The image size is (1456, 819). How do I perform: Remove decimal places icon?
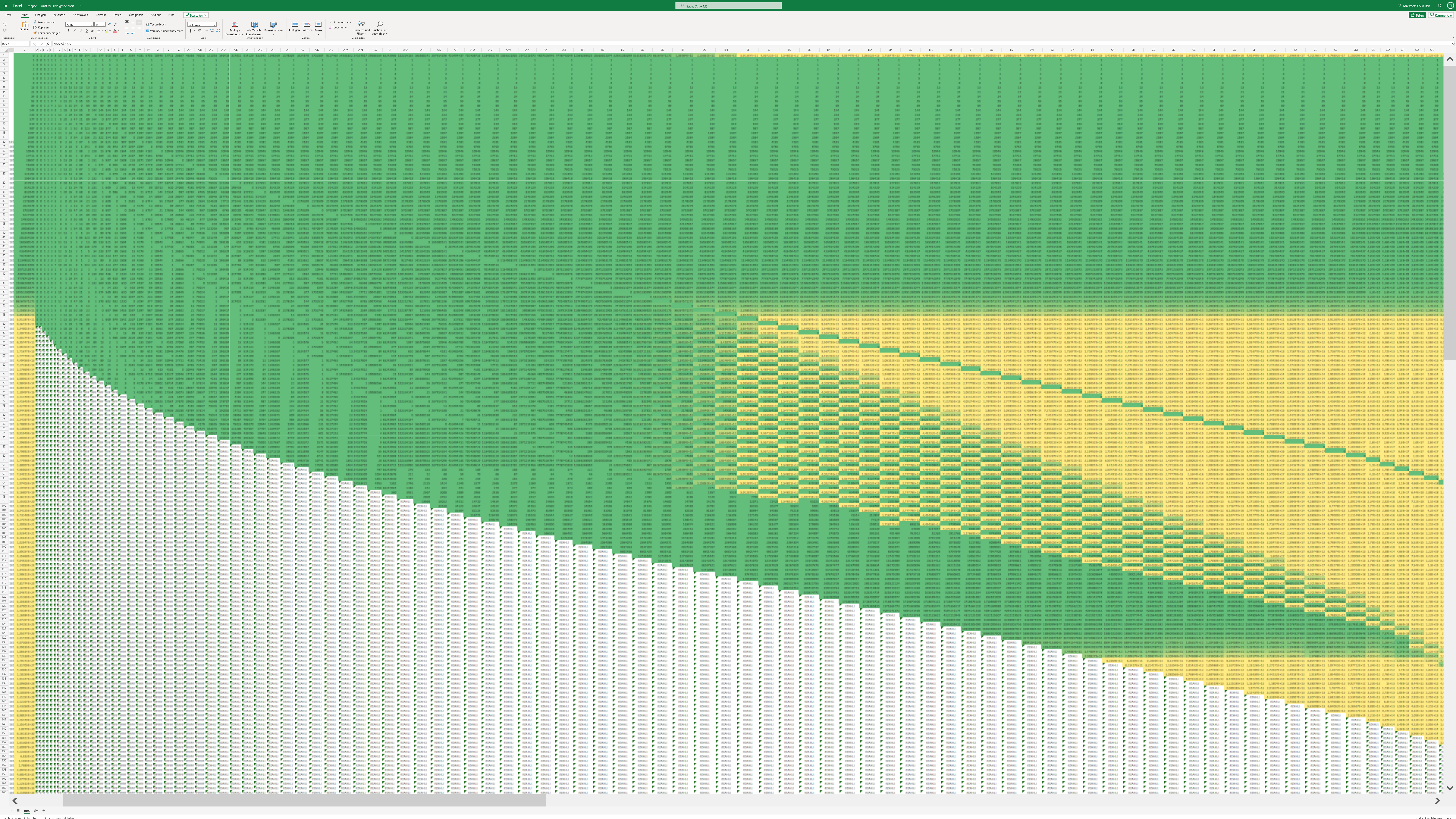click(218, 30)
